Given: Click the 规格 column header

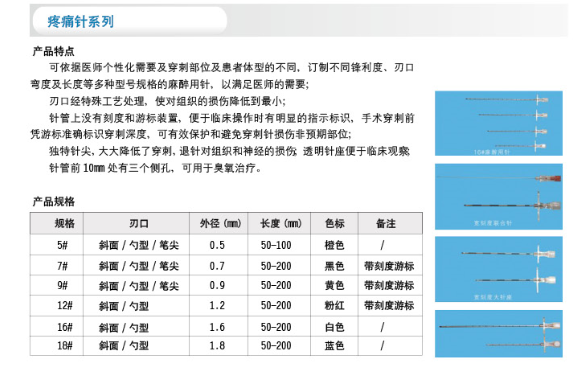Looking at the screenshot, I should pyautogui.click(x=64, y=224).
